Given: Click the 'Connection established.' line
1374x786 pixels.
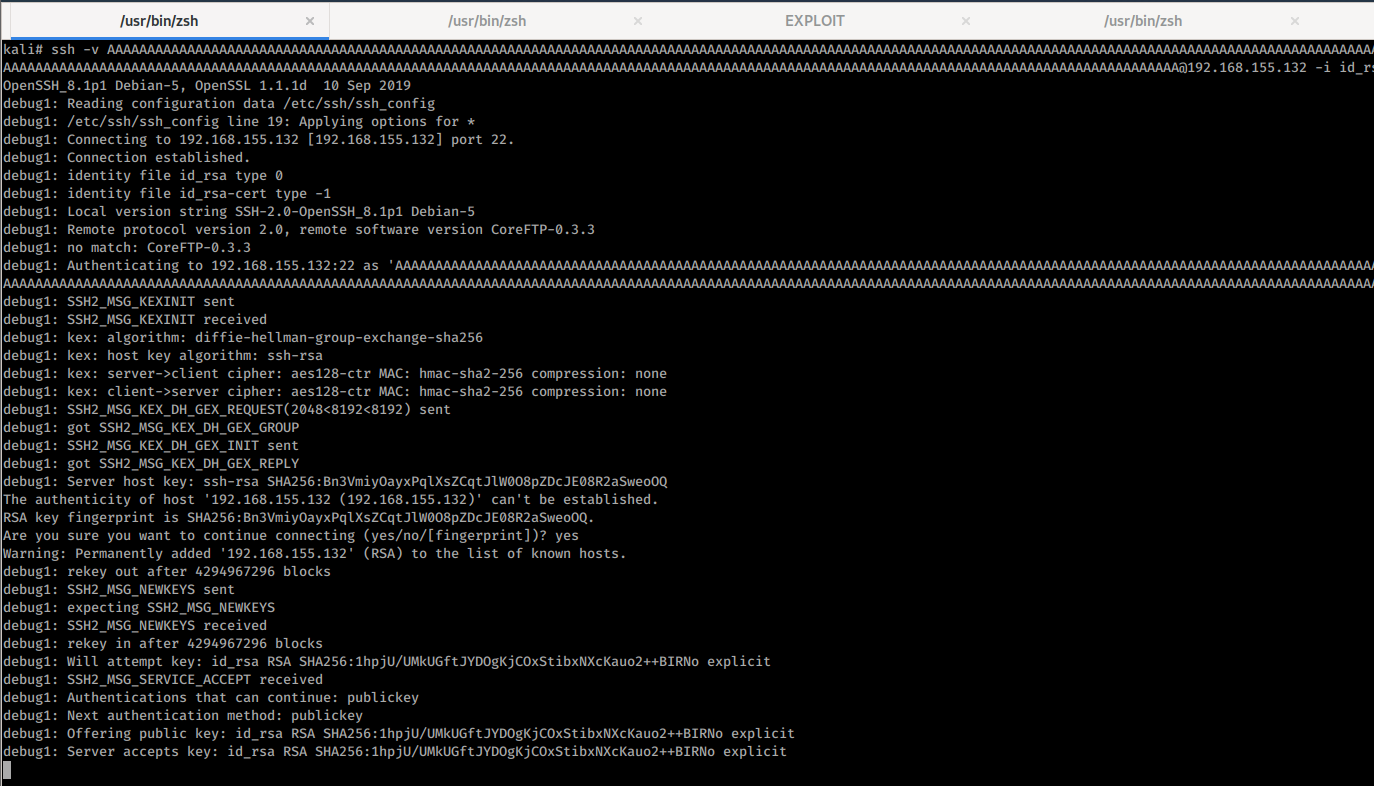Looking at the screenshot, I should (127, 157).
